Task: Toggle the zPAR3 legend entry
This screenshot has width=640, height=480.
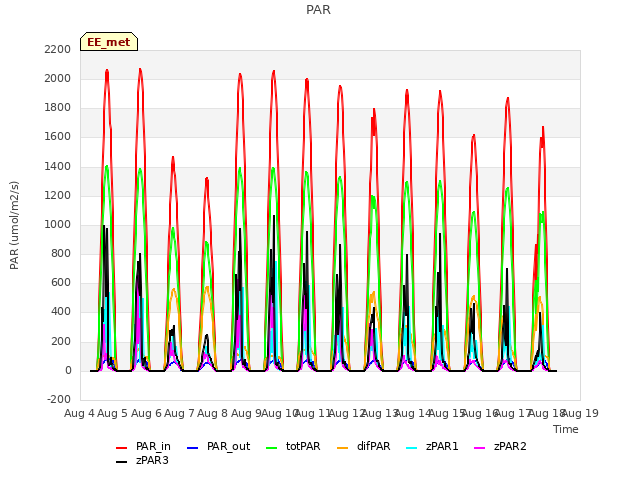Action: (x=142, y=460)
